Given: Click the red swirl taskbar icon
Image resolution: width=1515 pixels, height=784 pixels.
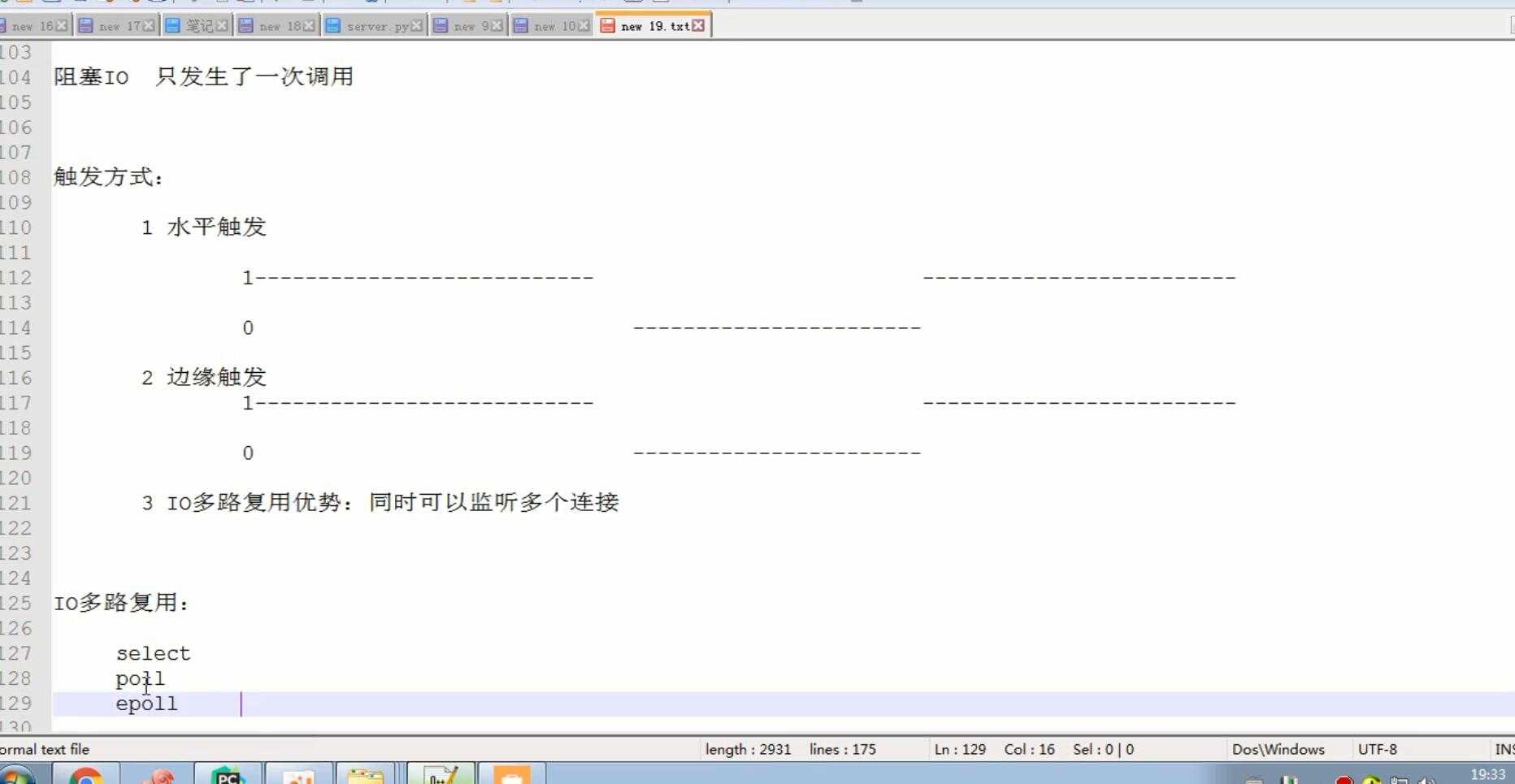Looking at the screenshot, I should 160,775.
